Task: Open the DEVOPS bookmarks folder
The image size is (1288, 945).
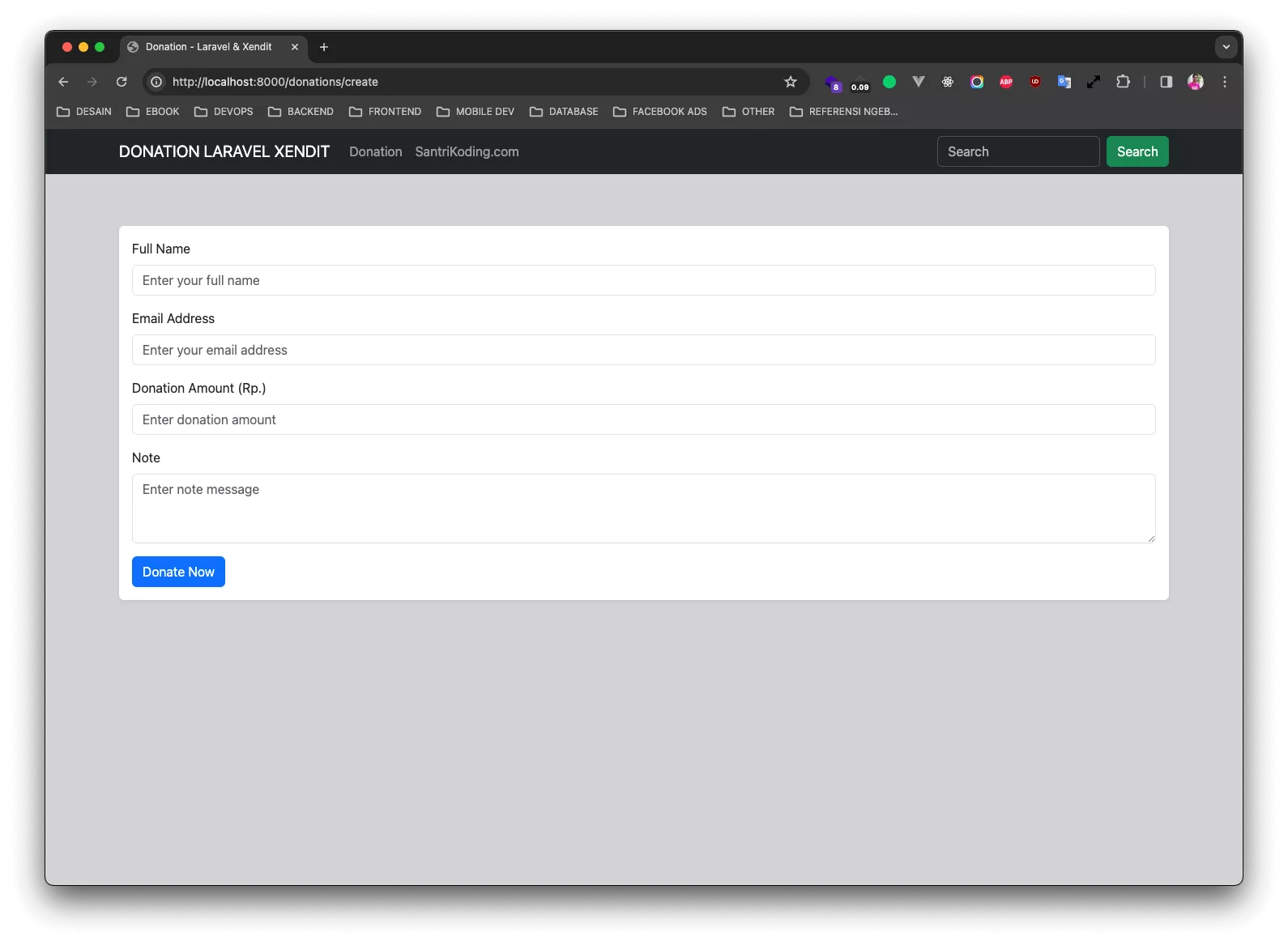Action: tap(224, 112)
